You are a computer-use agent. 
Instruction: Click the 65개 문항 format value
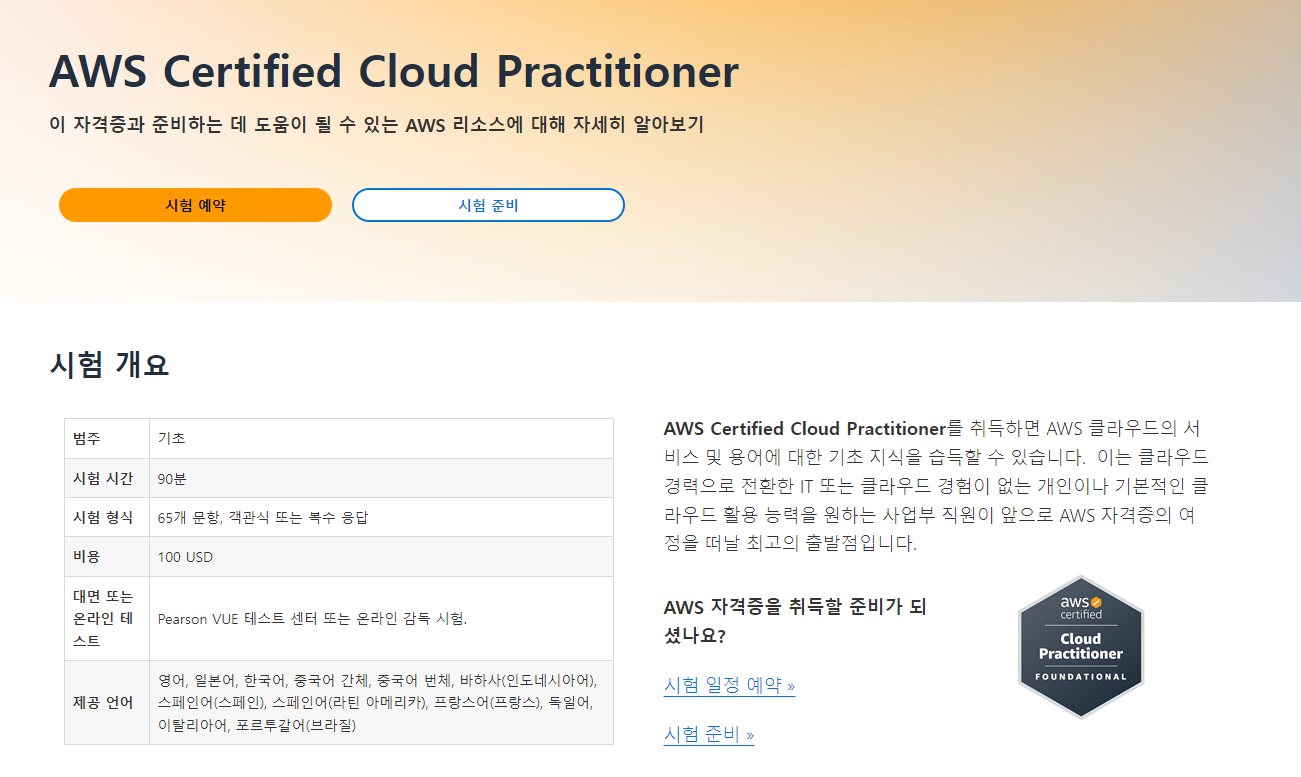(x=264, y=518)
